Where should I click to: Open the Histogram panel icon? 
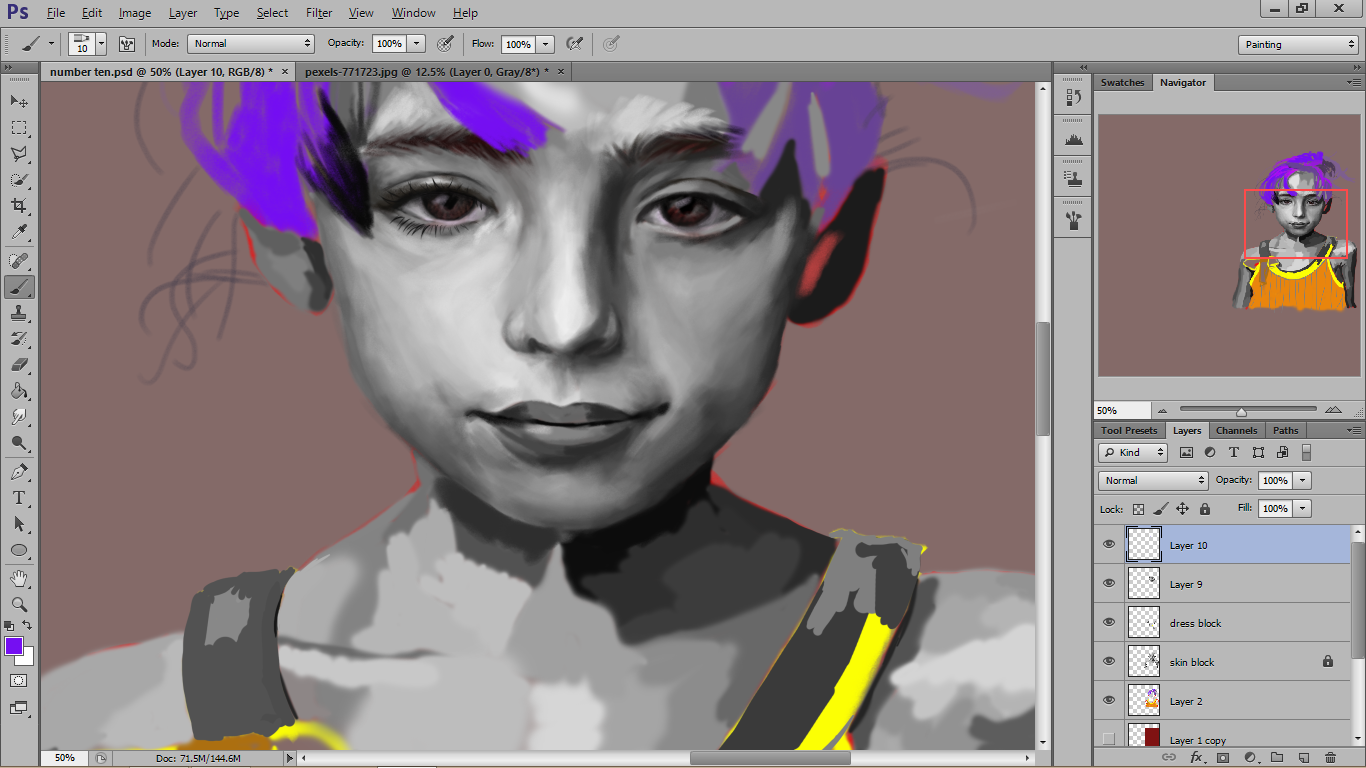[x=1074, y=140]
